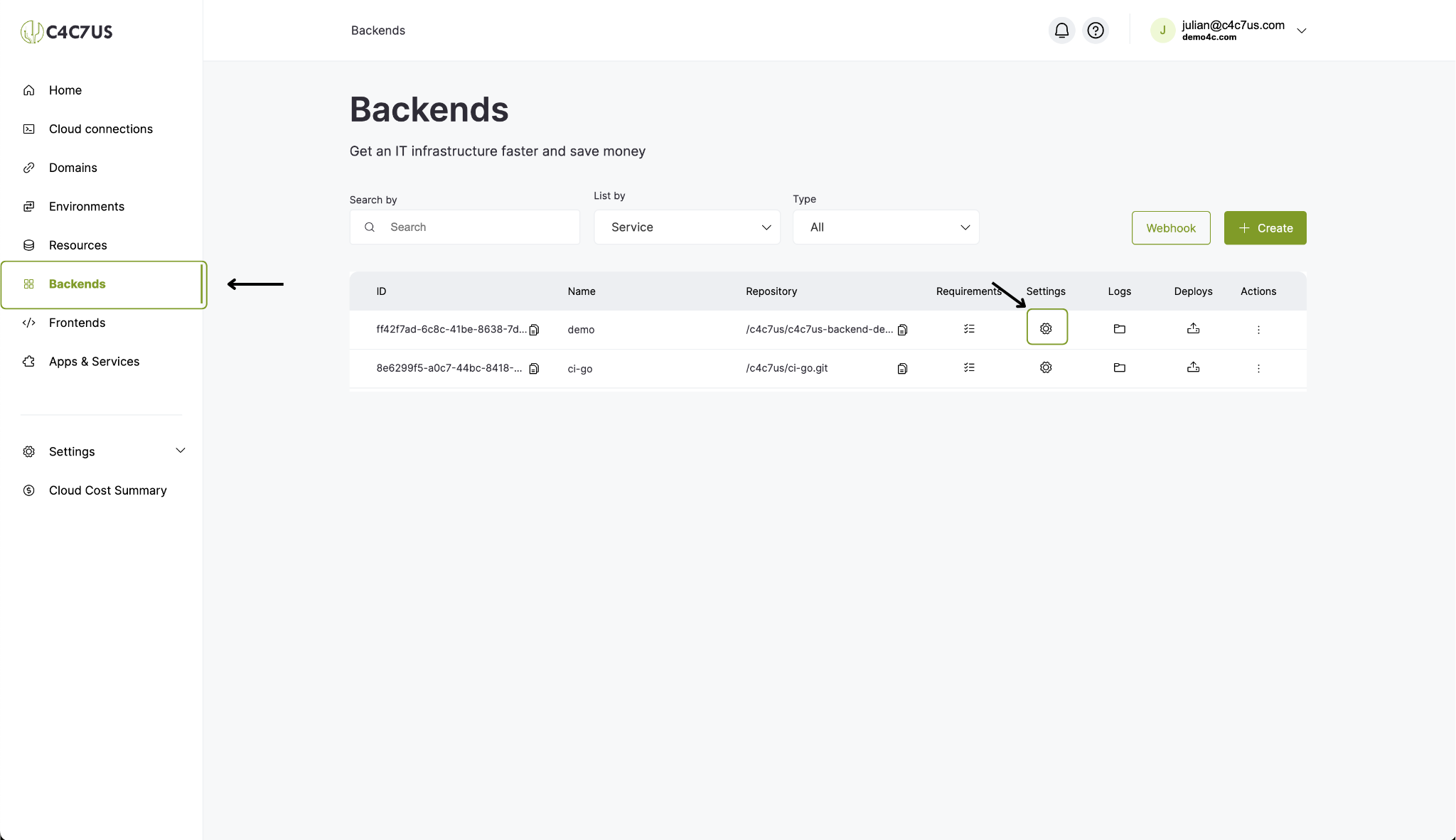The image size is (1456, 840).
Task: Copy the demo backend ID
Action: pos(534,330)
